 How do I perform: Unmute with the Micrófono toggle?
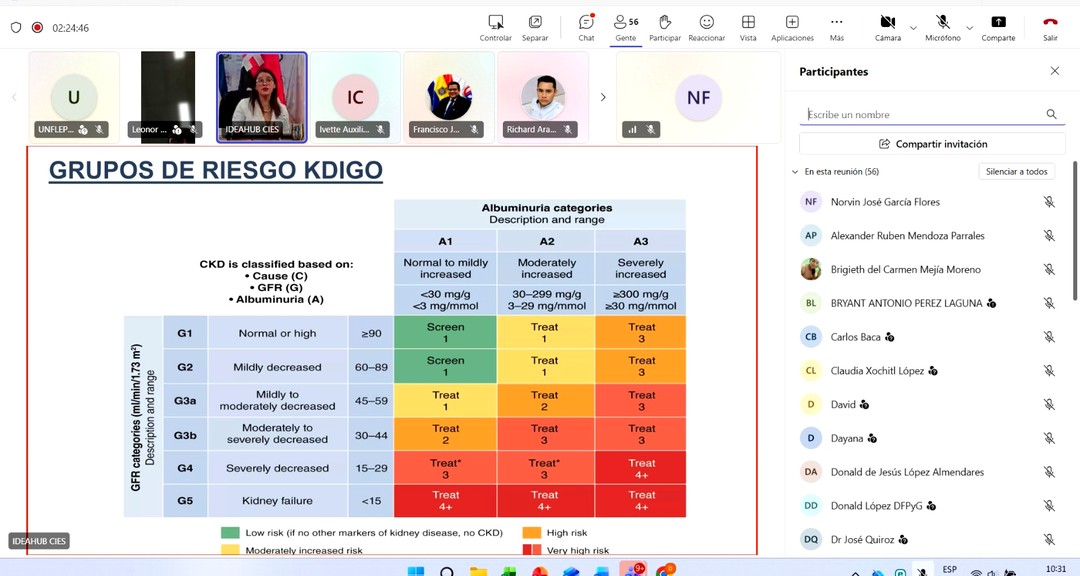click(943, 23)
